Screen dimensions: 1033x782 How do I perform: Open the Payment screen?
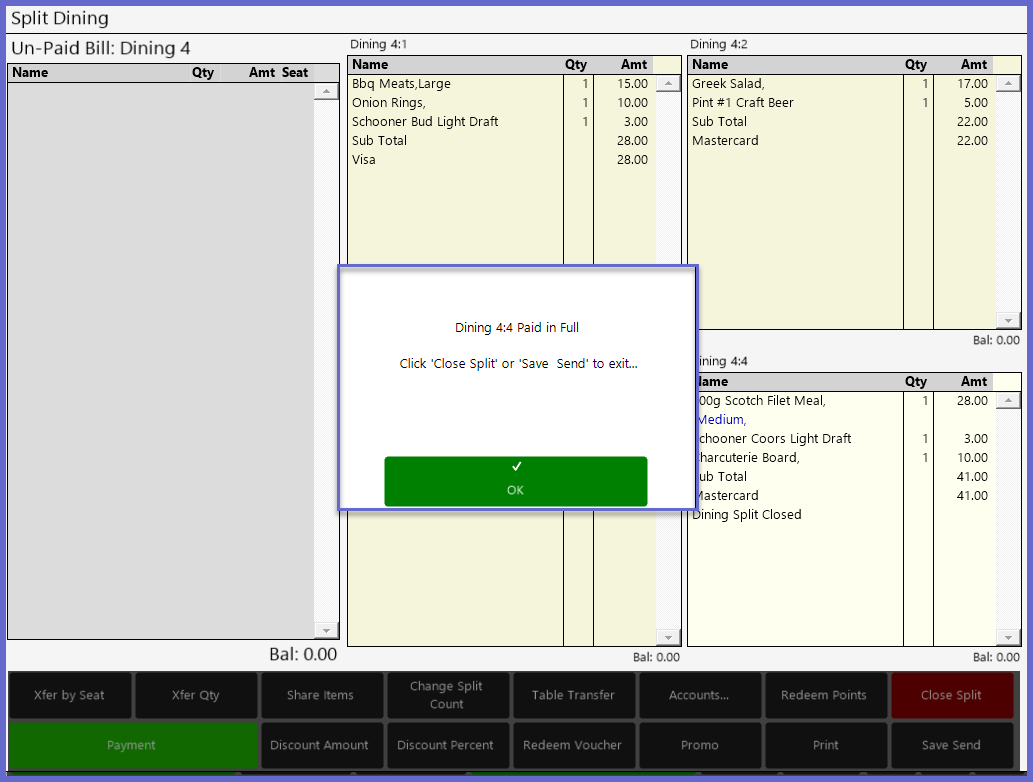click(x=132, y=745)
